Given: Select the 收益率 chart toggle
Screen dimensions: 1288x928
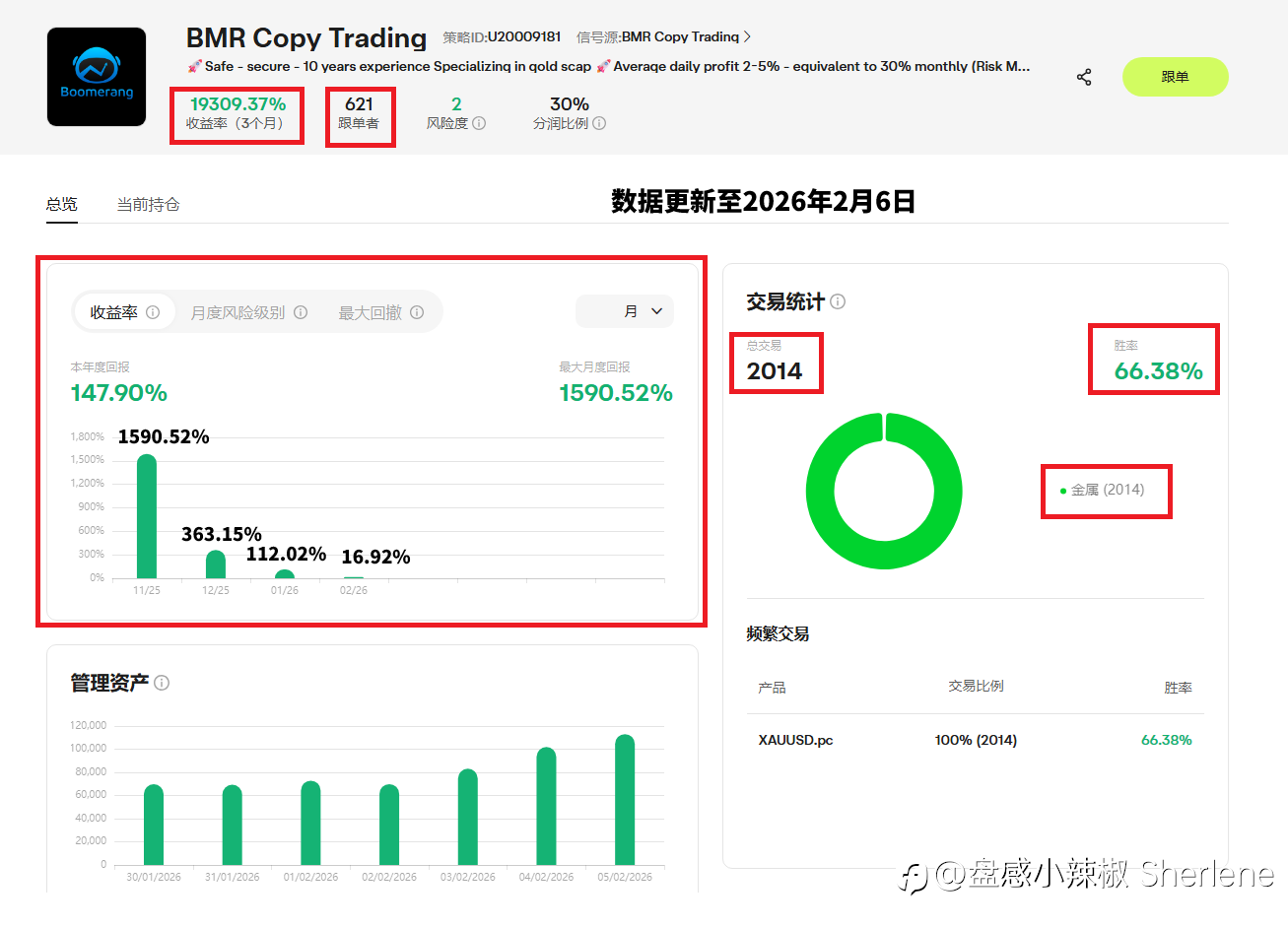Looking at the screenshot, I should [x=124, y=312].
